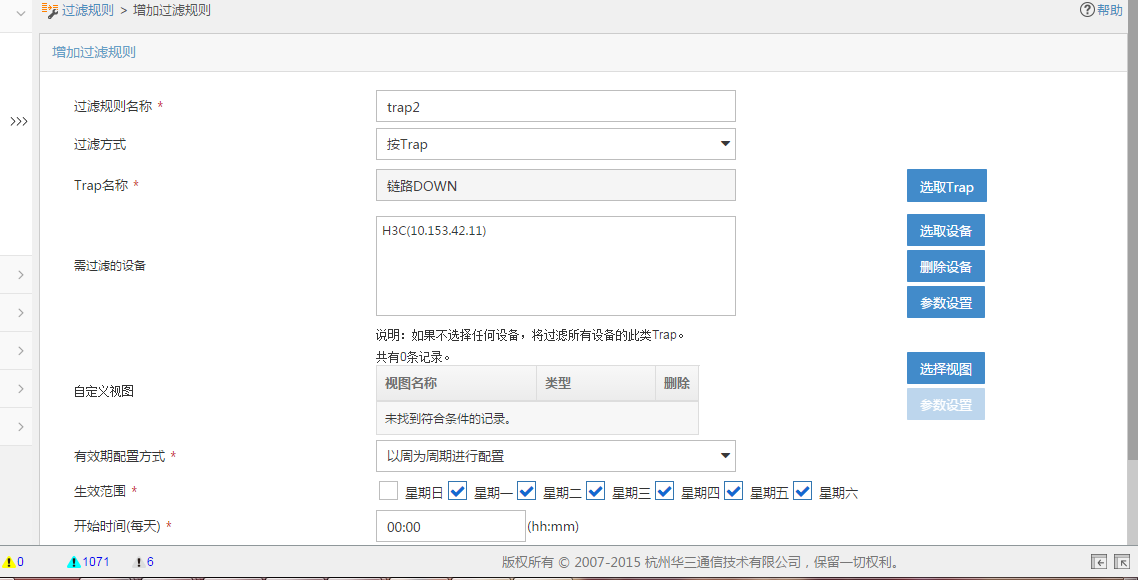
Task: Click the 选取设备 button
Action: pyautogui.click(x=945, y=231)
